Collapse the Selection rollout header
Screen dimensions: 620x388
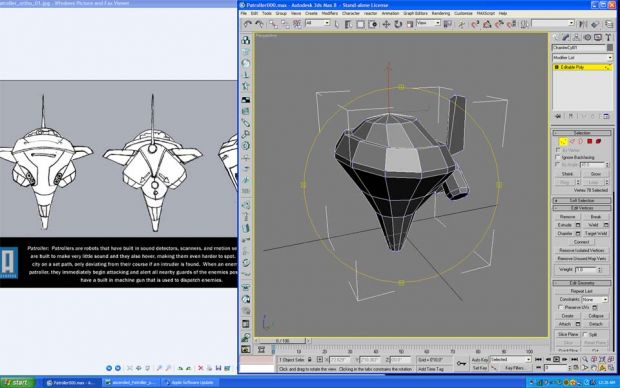coord(582,133)
